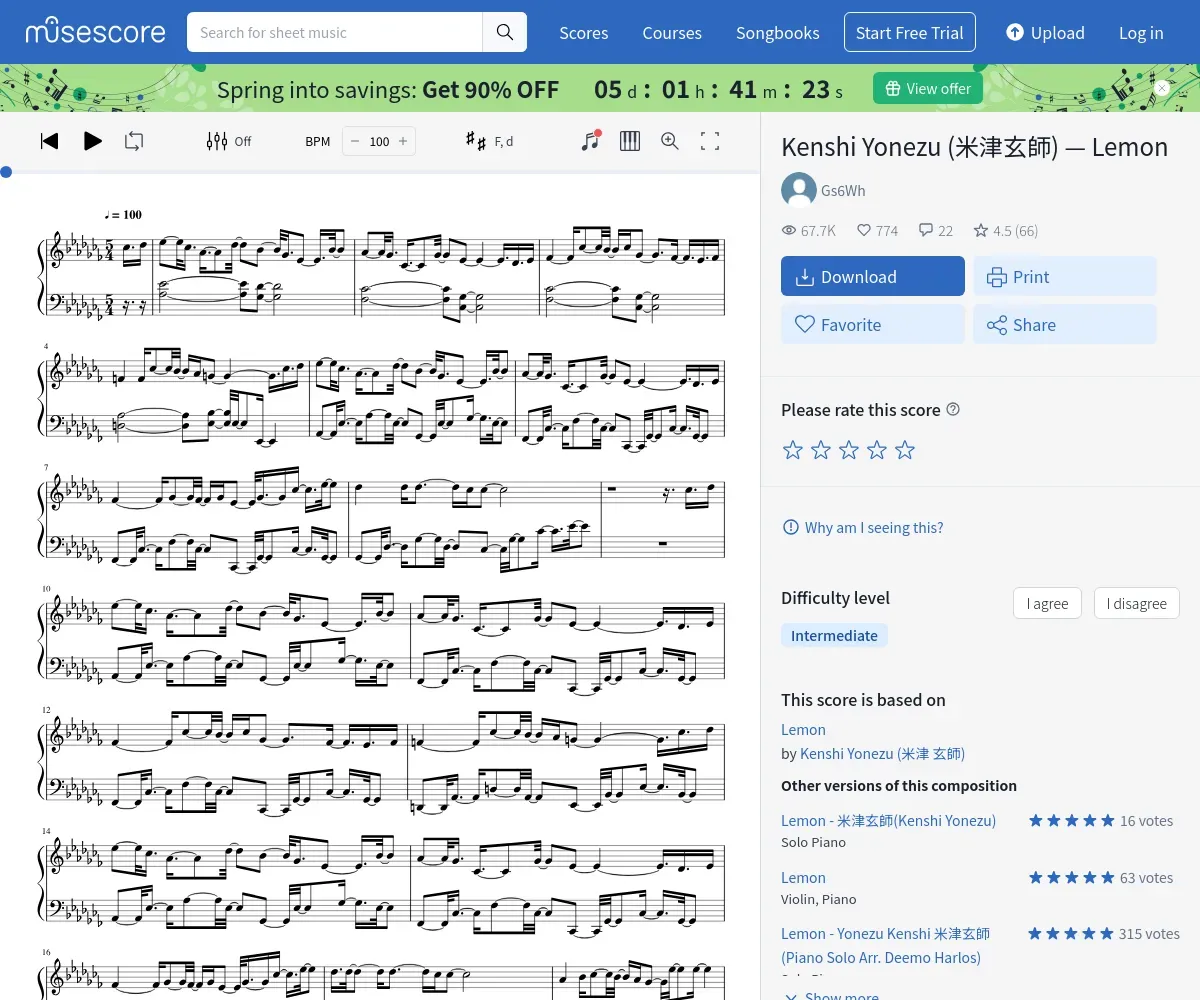Rate the score one star
This screenshot has height=1000, width=1200.
[793, 450]
